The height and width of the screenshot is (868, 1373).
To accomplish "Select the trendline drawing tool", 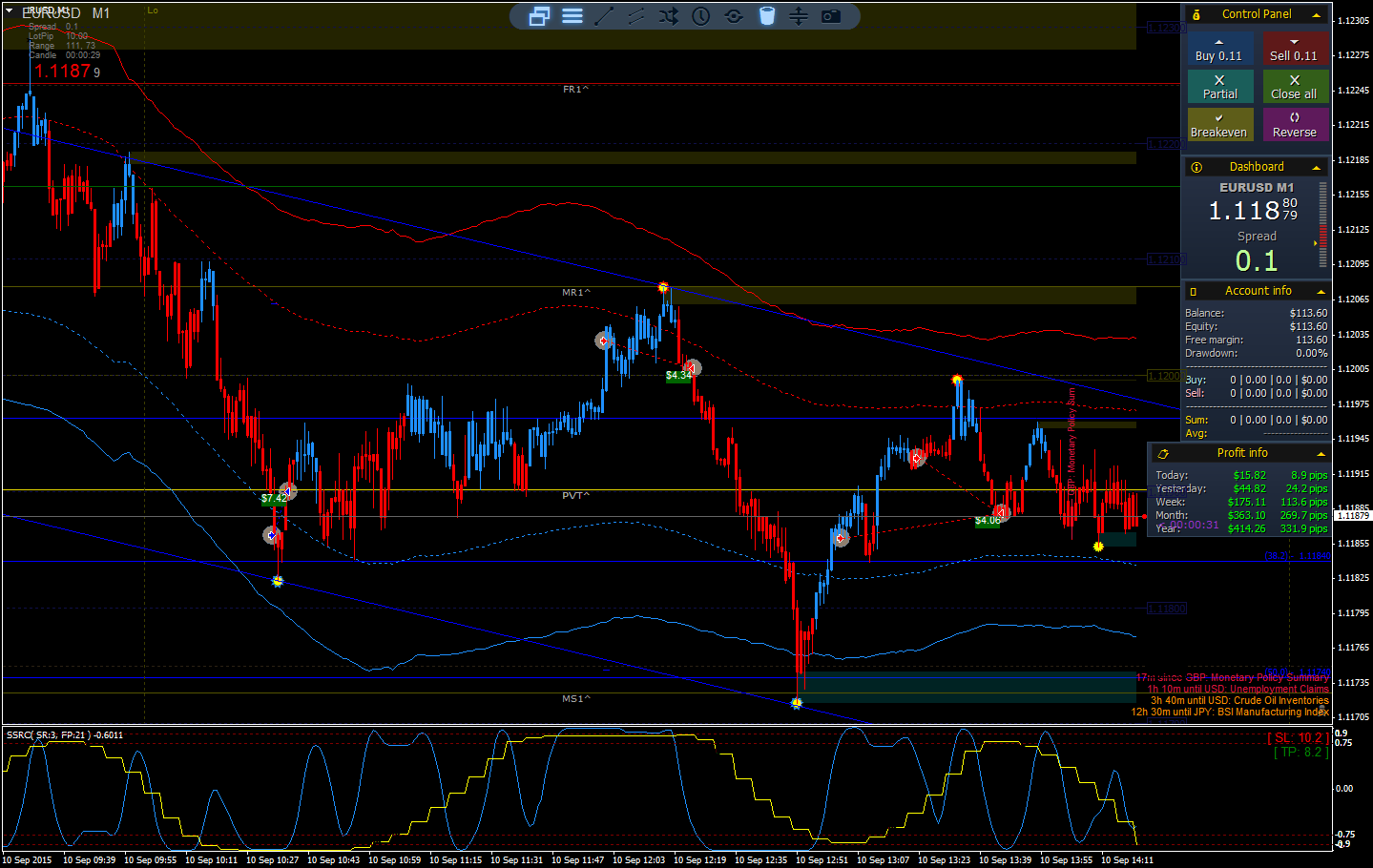I will click(604, 16).
